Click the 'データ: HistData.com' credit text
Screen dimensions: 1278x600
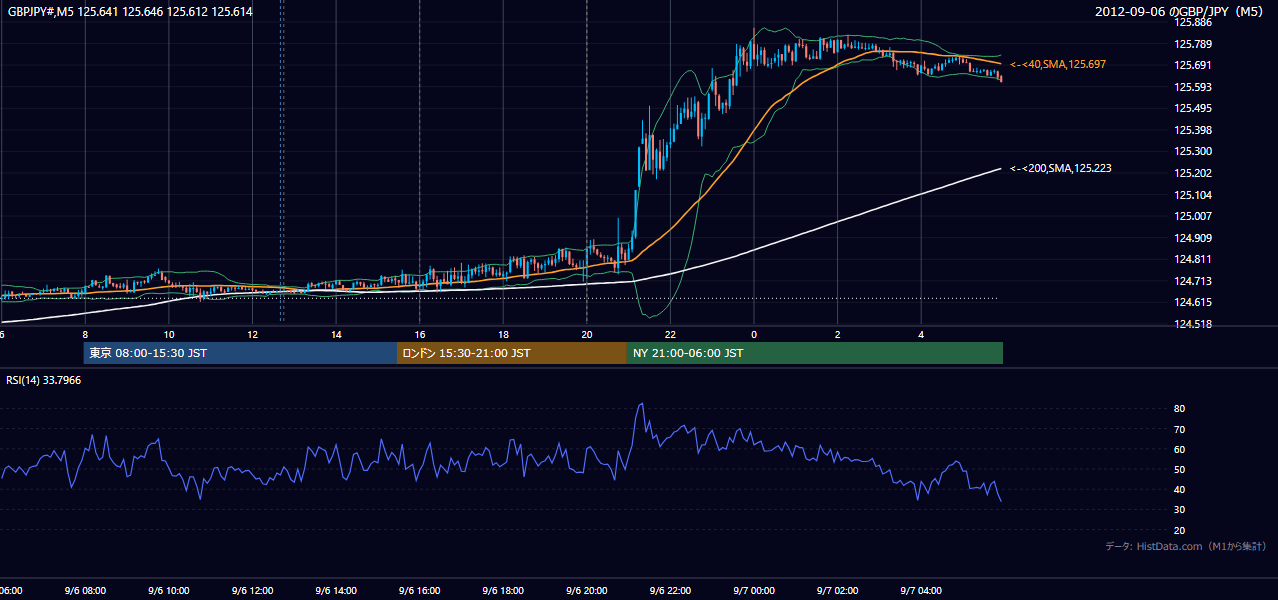tap(1186, 546)
